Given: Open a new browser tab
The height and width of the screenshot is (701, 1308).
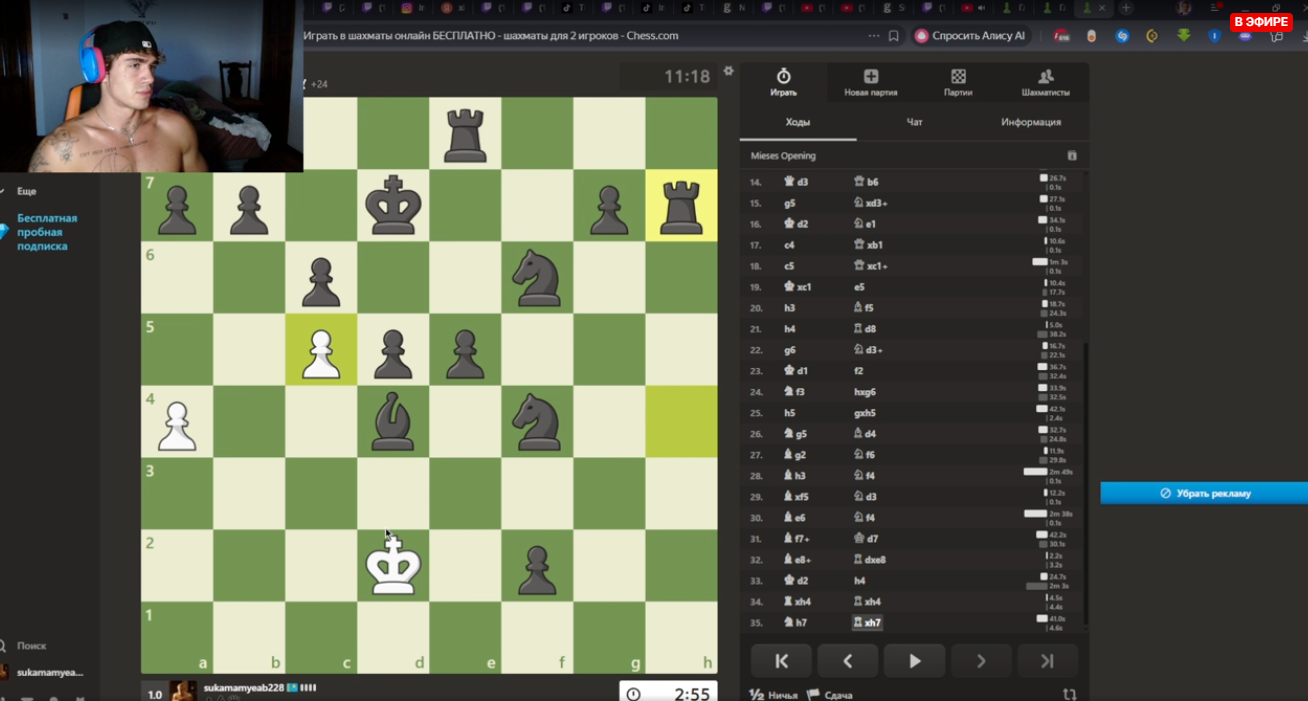Looking at the screenshot, I should [x=1126, y=8].
